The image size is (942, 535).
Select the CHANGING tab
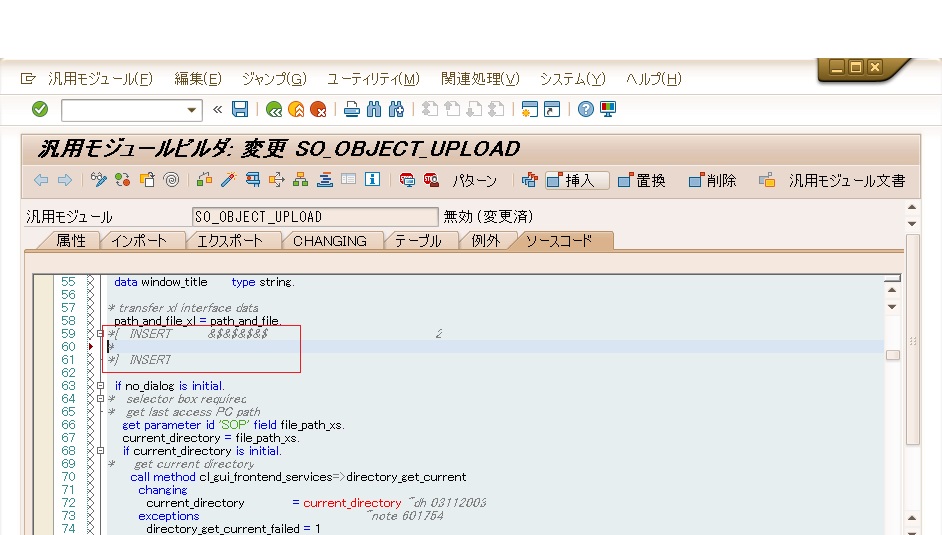coord(329,241)
